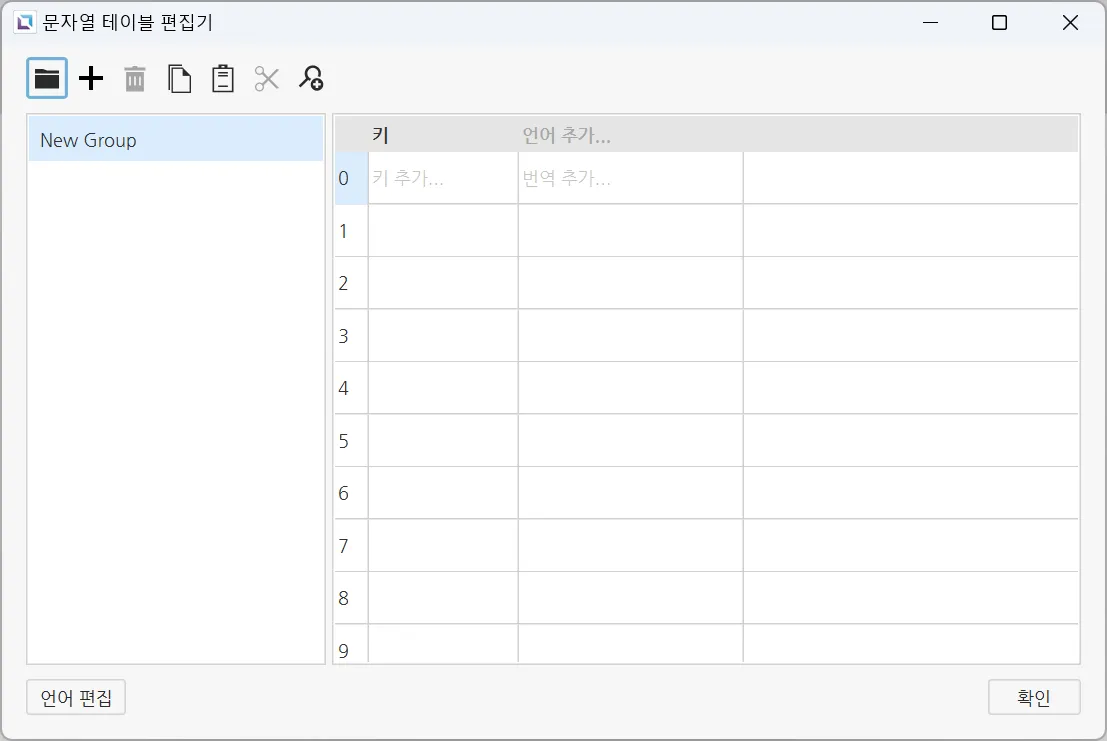1107x741 pixels.
Task: Click the 키 추가... cell in row 0
Action: click(443, 179)
